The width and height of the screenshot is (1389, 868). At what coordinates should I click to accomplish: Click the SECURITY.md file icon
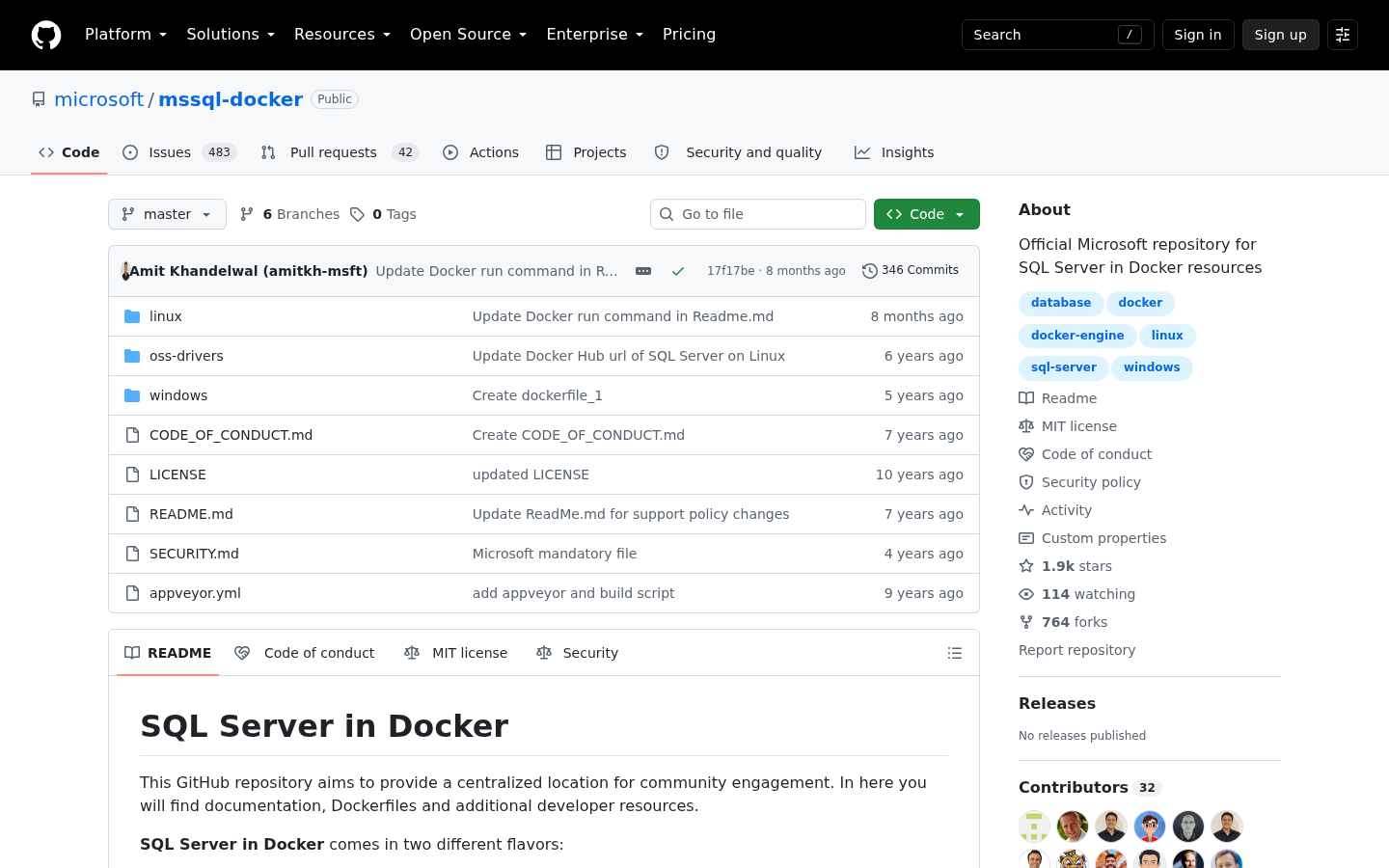(x=132, y=554)
